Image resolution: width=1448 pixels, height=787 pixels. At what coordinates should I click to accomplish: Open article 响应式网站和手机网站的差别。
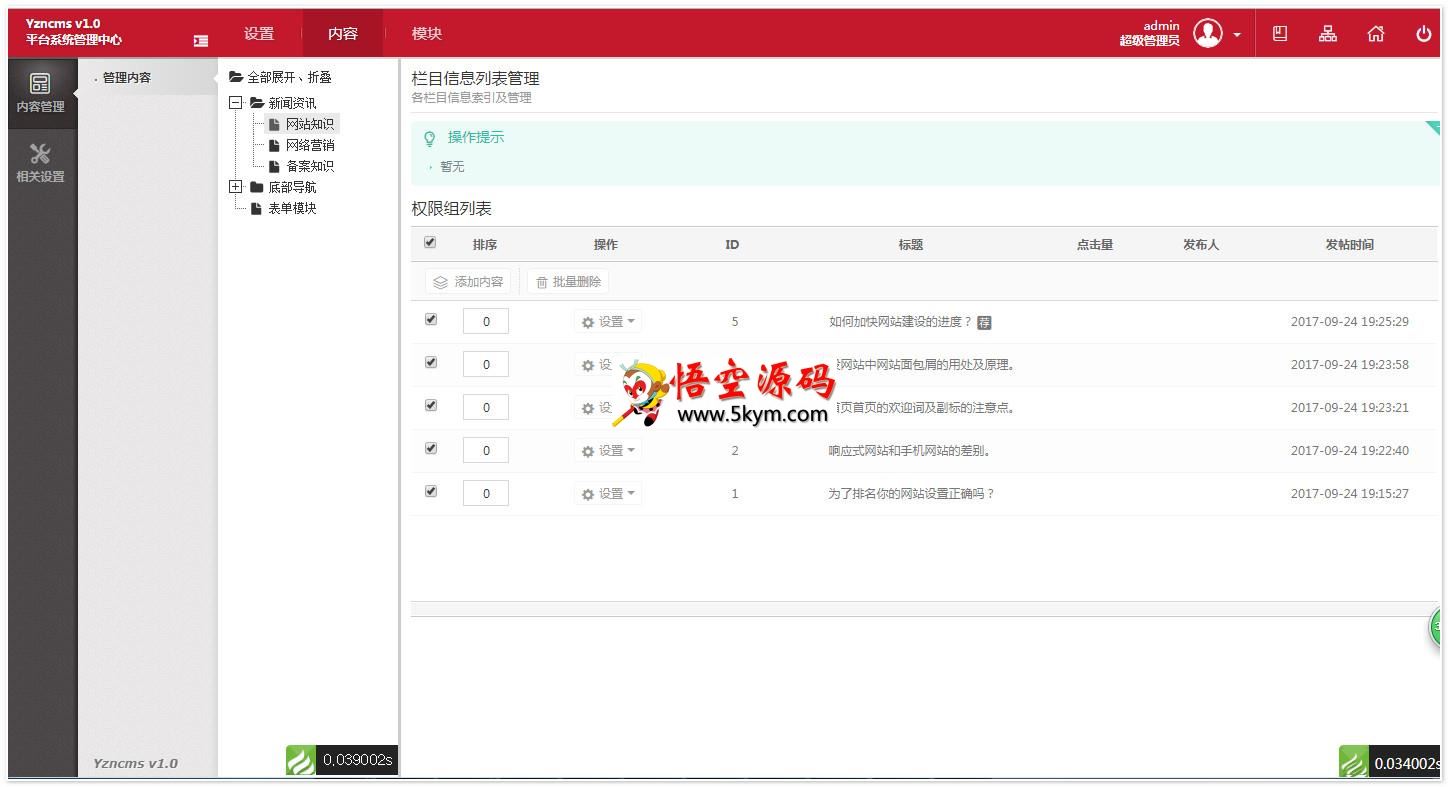(910, 451)
